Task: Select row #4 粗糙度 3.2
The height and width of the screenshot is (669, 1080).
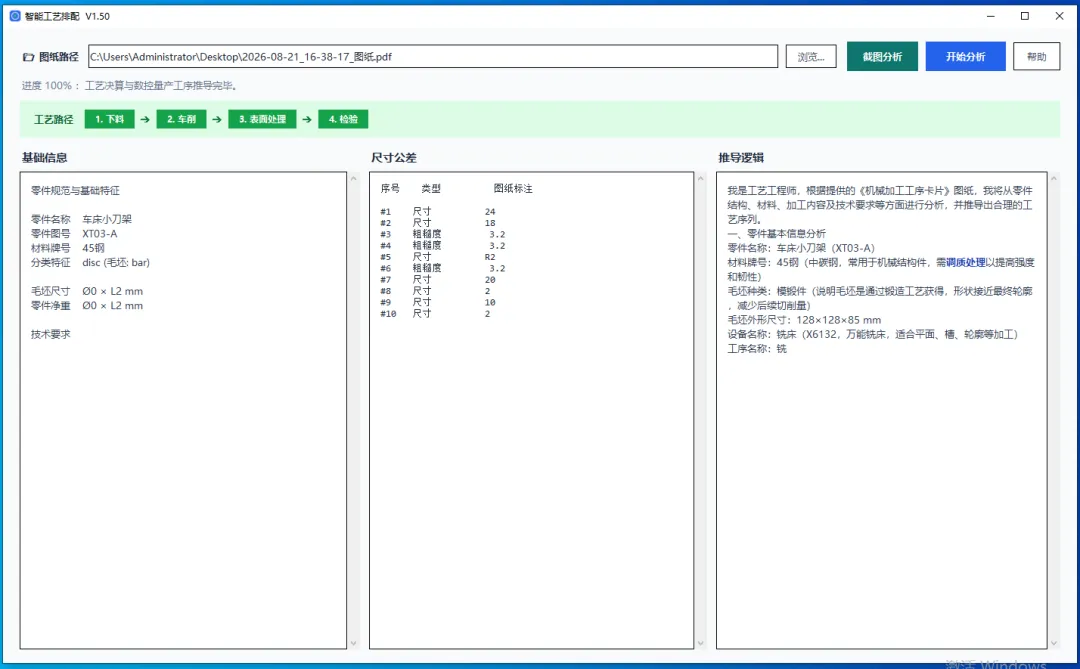Action: [443, 245]
